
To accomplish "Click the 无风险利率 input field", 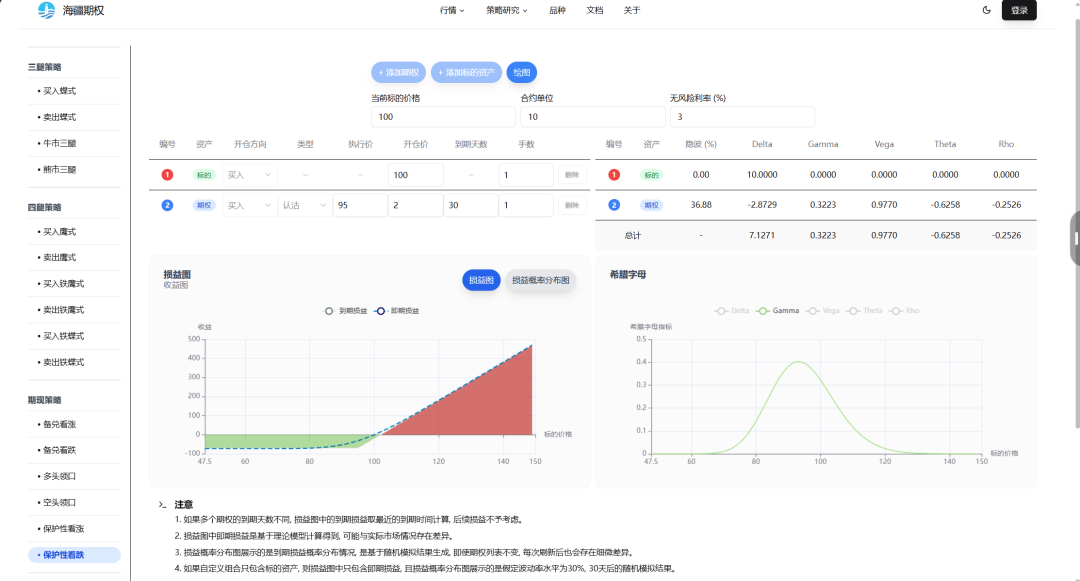I will point(742,117).
